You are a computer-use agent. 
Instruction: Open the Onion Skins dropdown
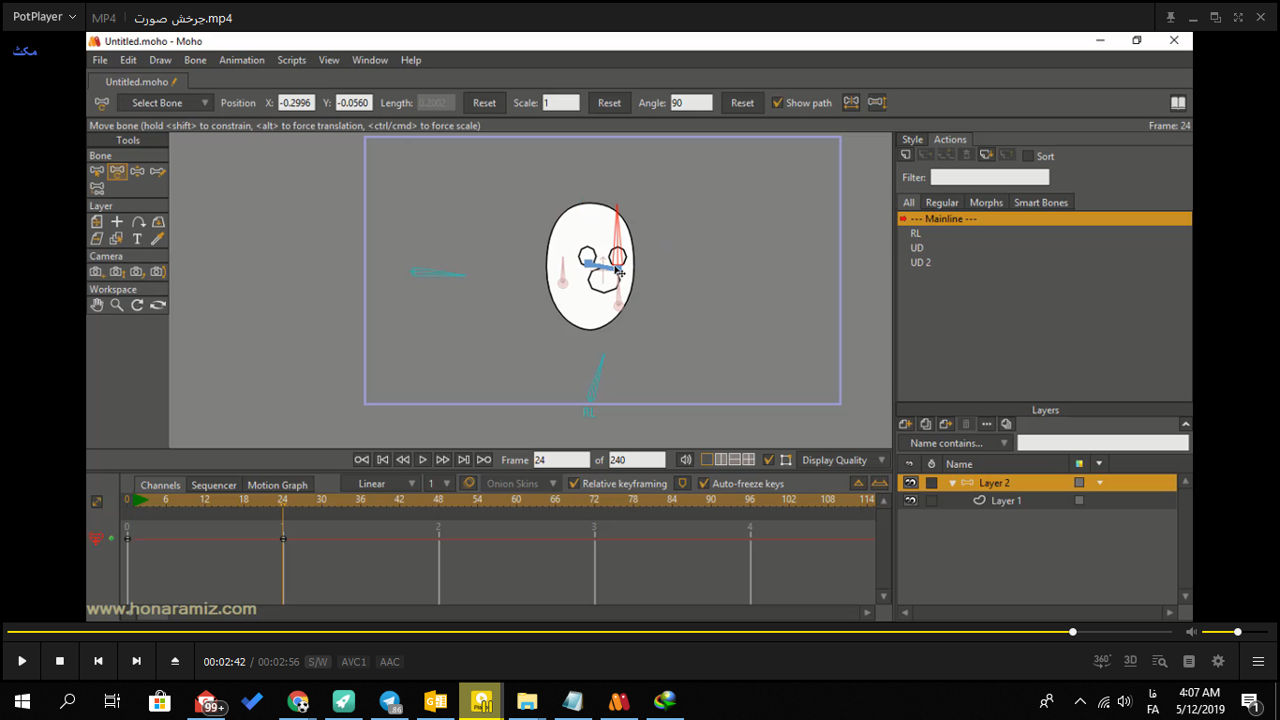521,483
